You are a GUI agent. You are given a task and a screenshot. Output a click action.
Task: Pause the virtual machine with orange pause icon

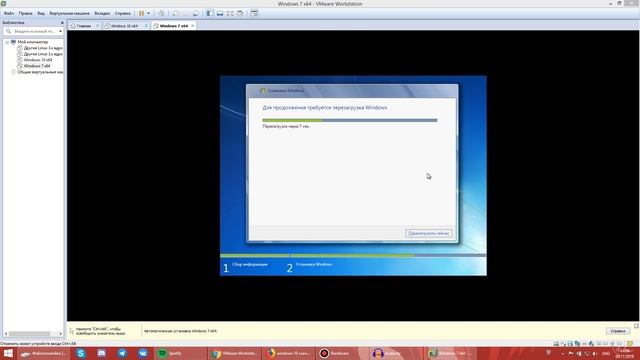[141, 13]
